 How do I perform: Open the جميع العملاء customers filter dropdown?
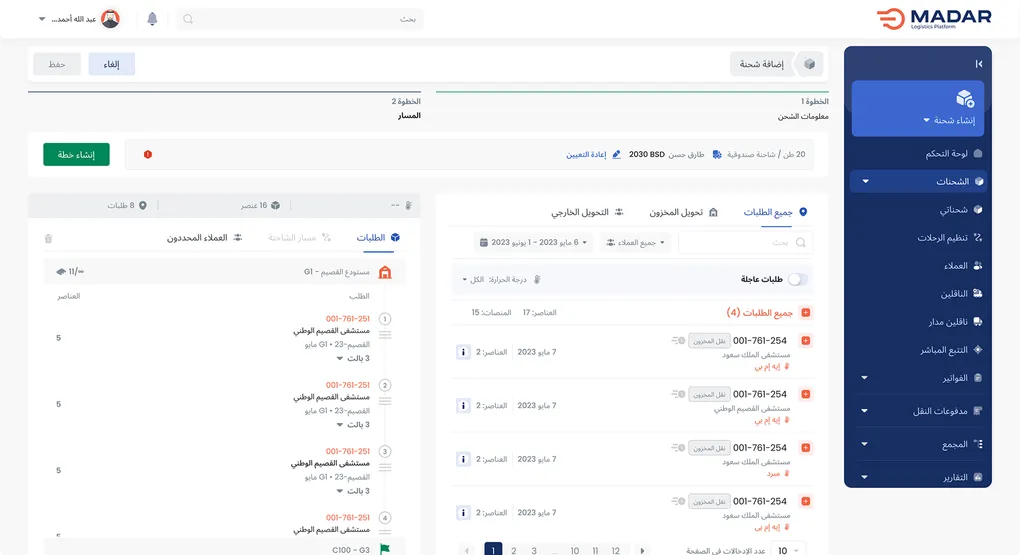tap(636, 243)
